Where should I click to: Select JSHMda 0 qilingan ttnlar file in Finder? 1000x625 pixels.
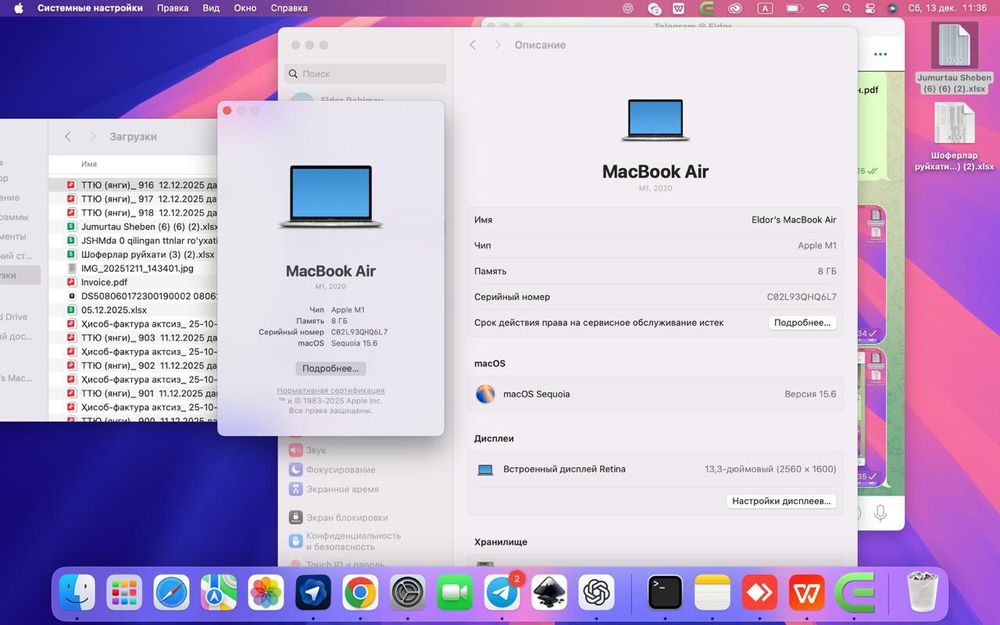(134, 240)
